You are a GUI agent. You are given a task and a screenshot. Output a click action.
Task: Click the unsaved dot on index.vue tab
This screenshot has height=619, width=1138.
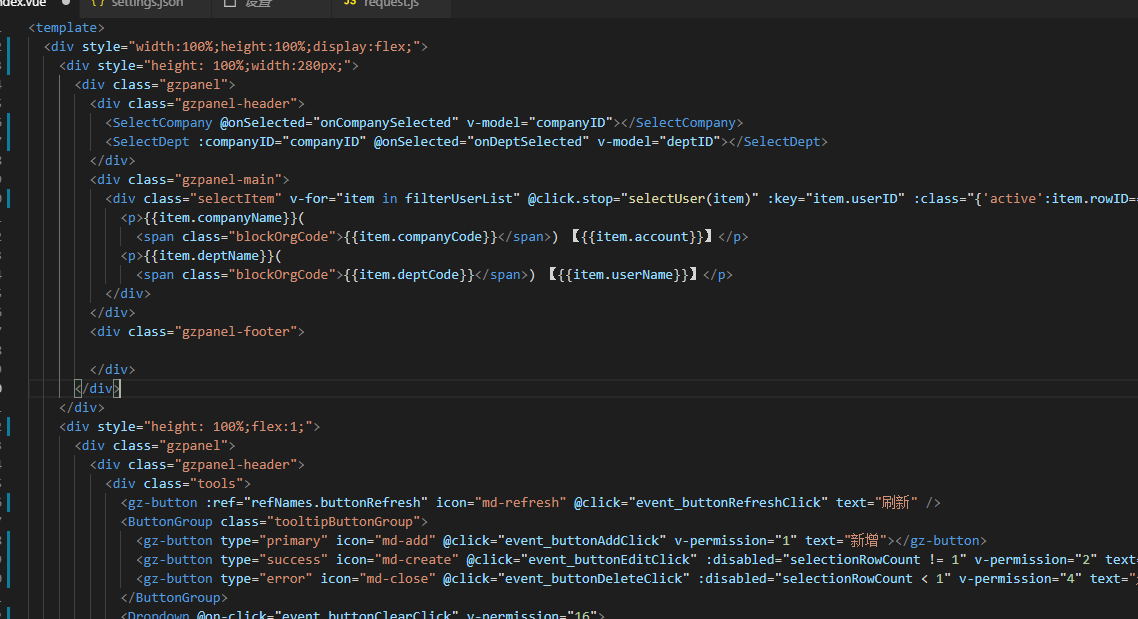66,2
